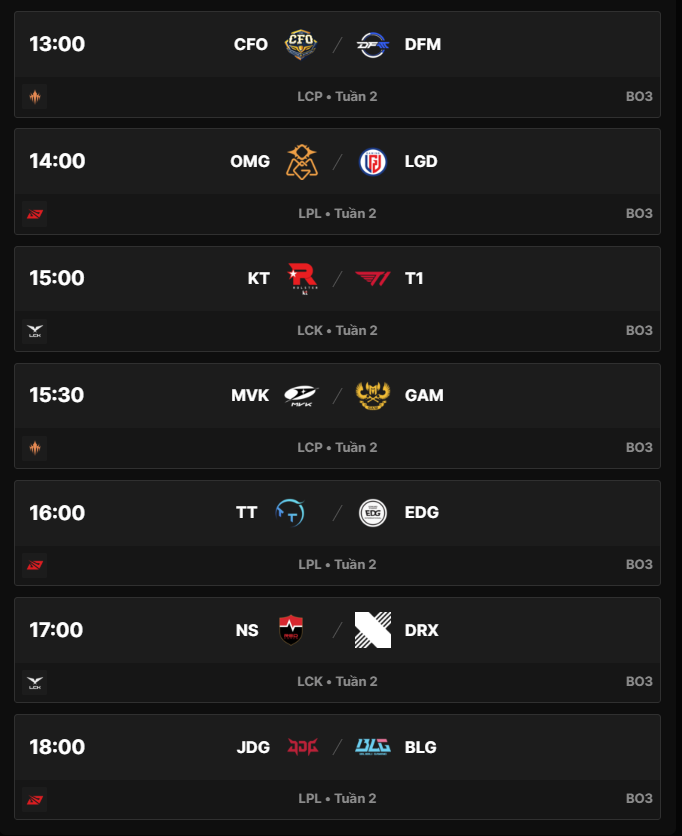682x836 pixels.
Task: Select the GAM Esports logo
Action: [372, 395]
